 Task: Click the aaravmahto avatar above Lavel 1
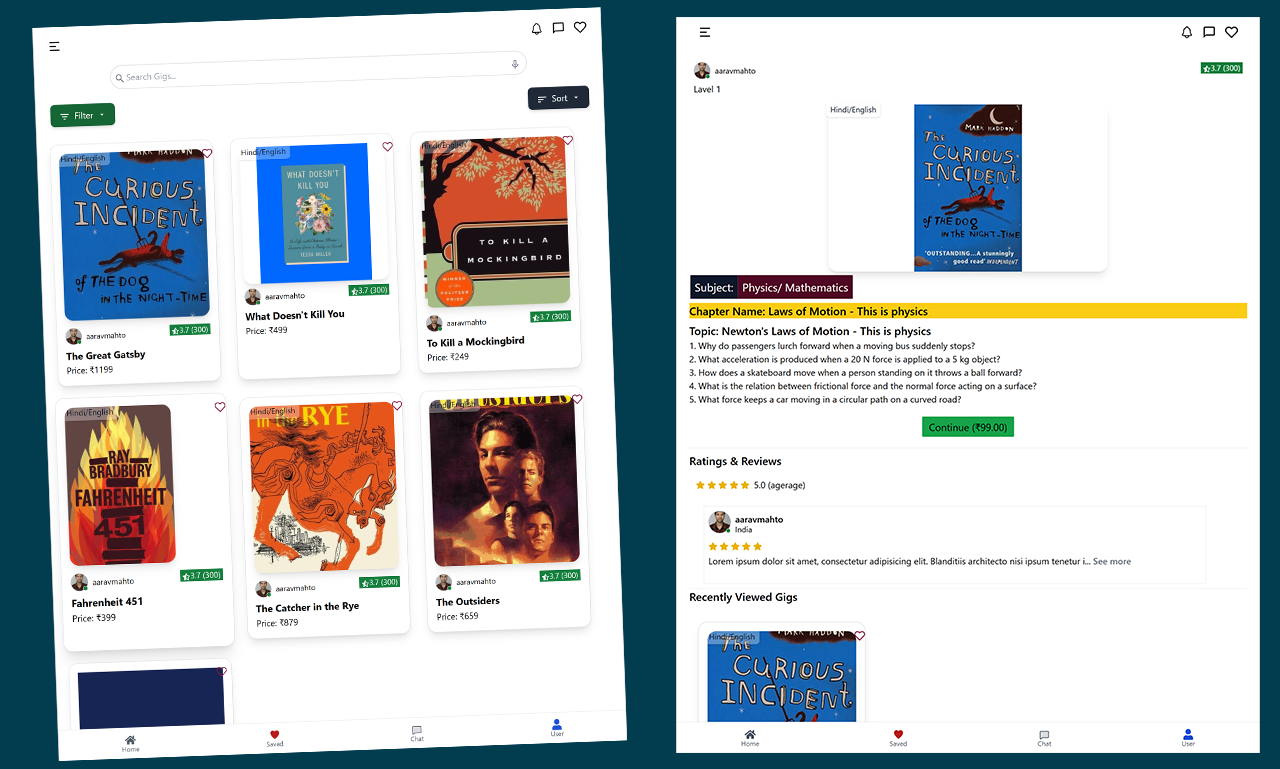tap(702, 71)
